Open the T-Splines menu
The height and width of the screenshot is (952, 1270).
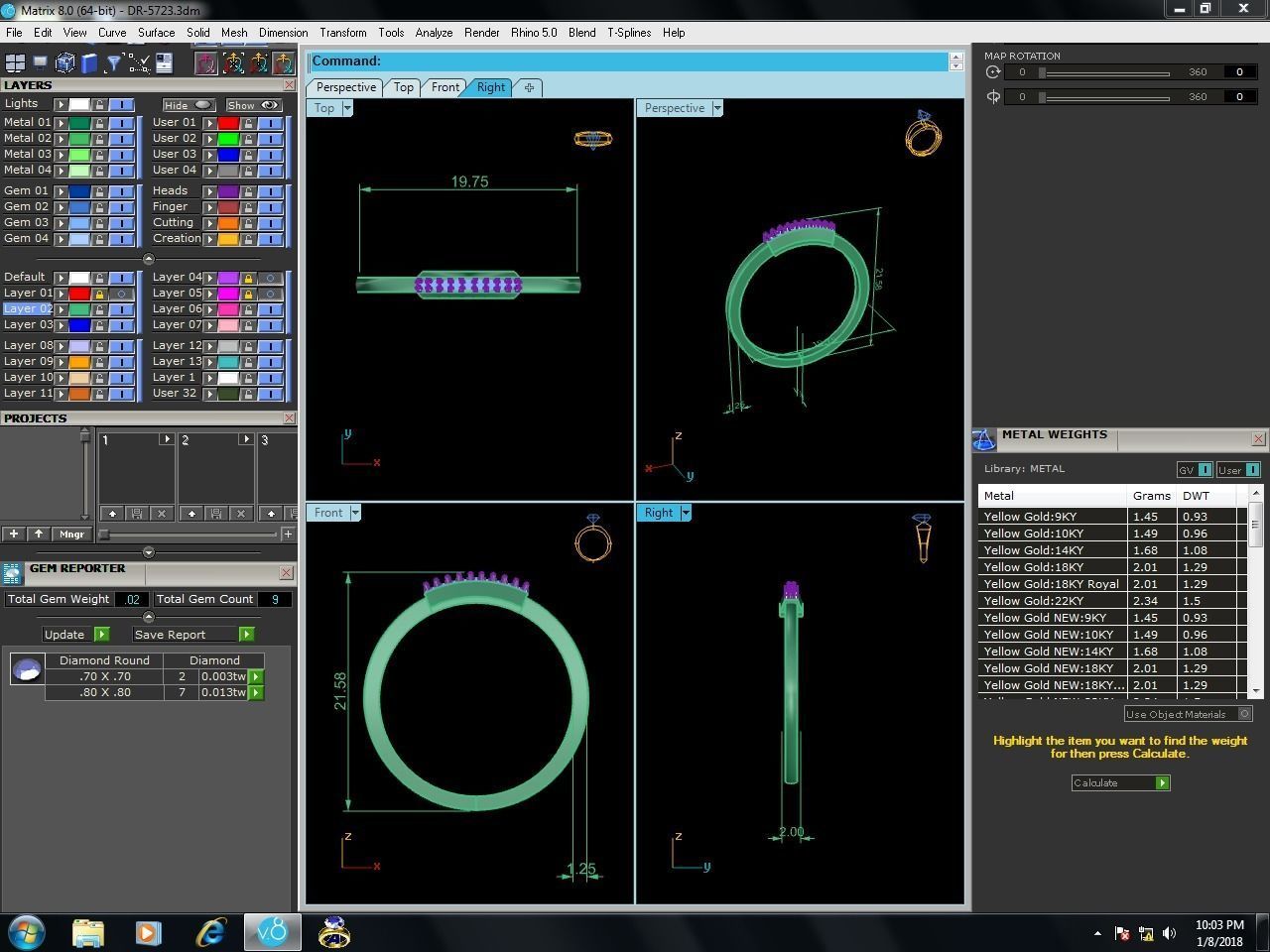point(629,33)
